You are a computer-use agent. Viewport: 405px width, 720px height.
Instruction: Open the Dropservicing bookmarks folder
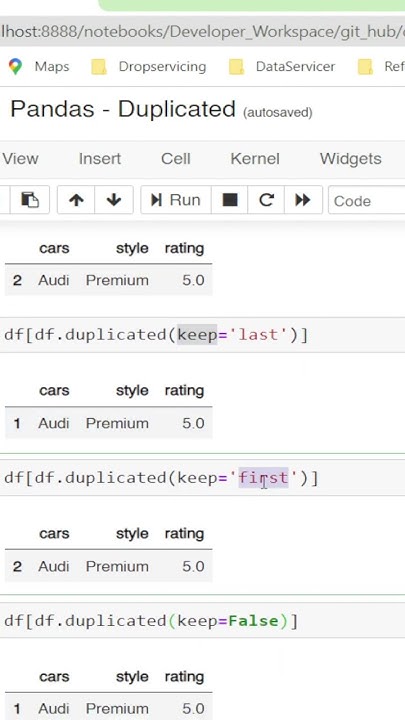(x=149, y=67)
